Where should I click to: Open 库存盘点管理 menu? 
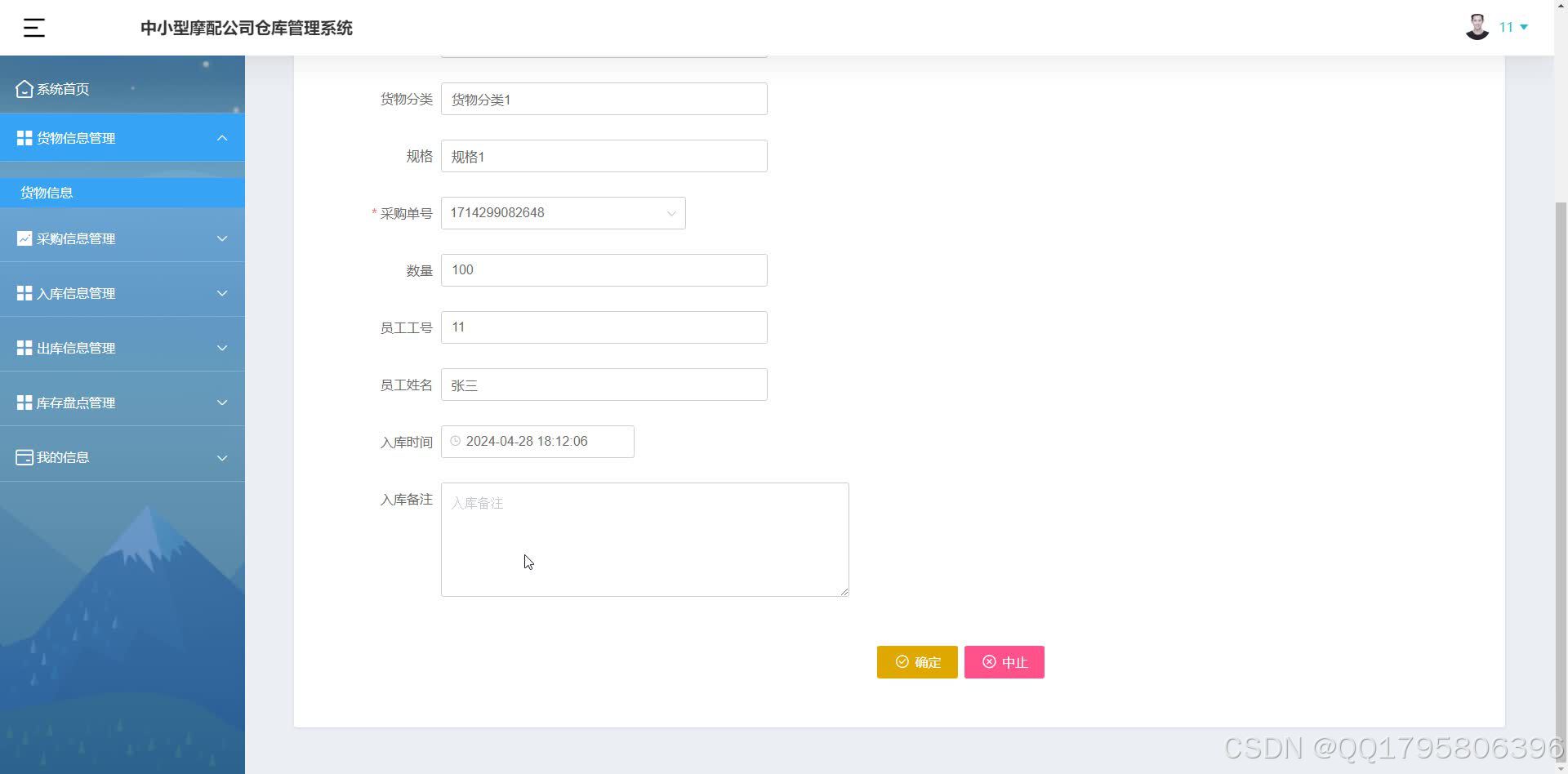pyautogui.click(x=122, y=403)
